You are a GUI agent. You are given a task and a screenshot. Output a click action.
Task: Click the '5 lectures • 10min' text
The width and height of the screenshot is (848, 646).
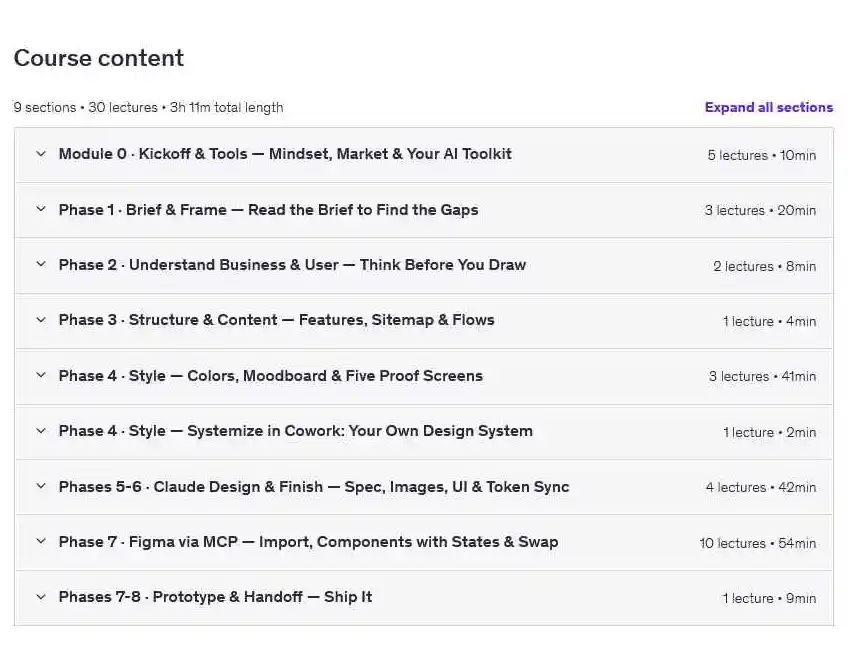[761, 155]
